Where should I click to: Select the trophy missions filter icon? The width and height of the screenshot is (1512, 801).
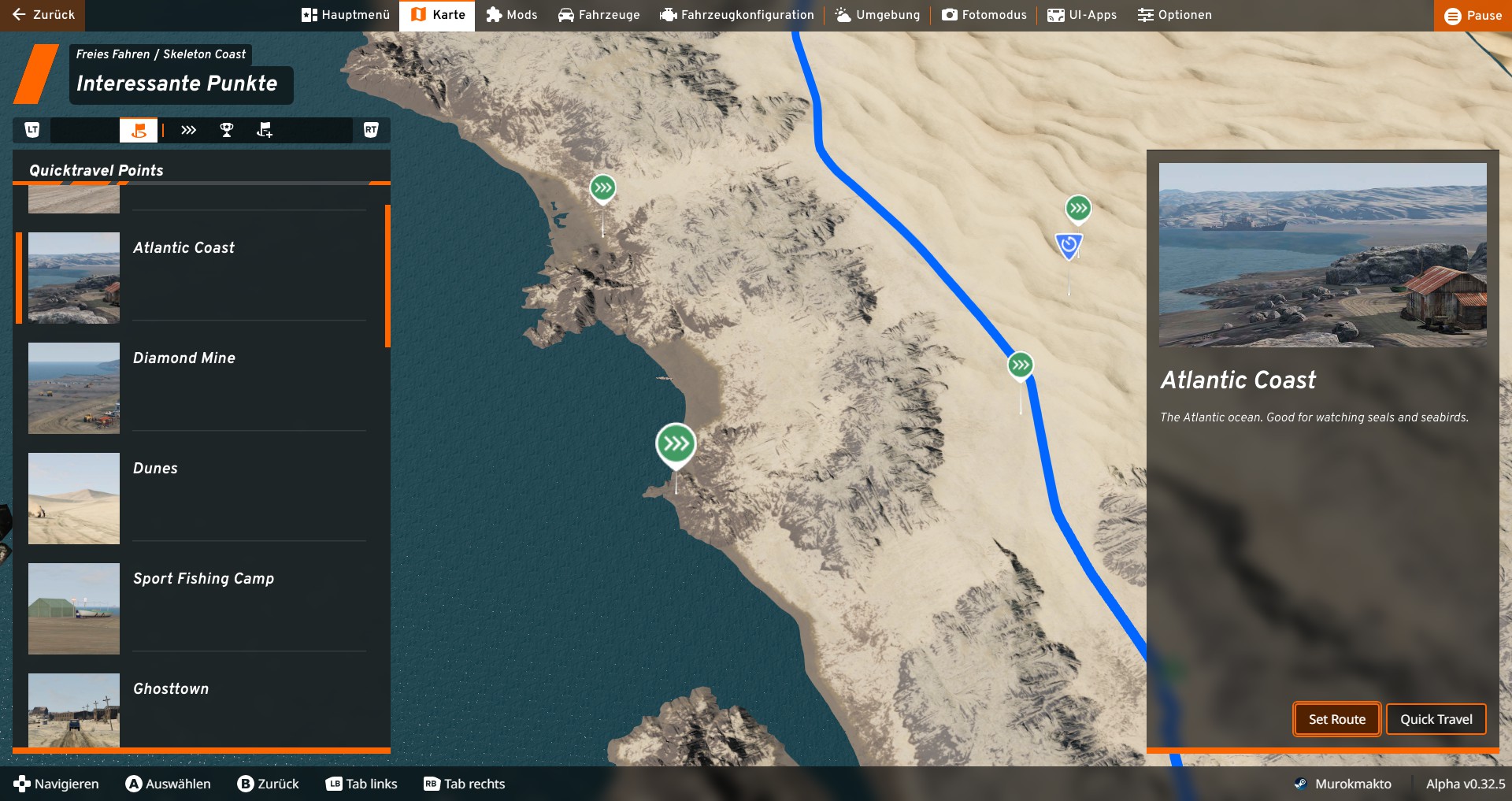click(x=227, y=130)
